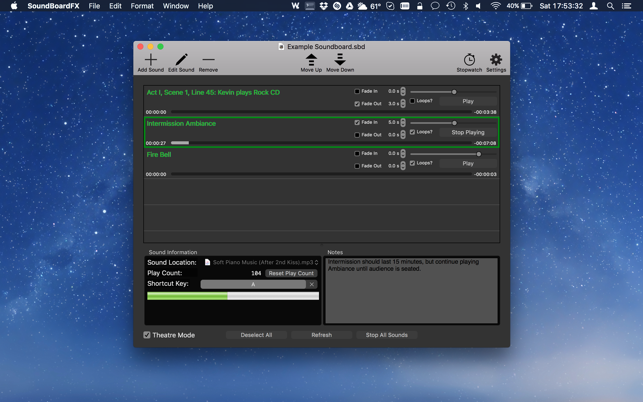
Task: Move selected sound up
Action: click(x=311, y=60)
